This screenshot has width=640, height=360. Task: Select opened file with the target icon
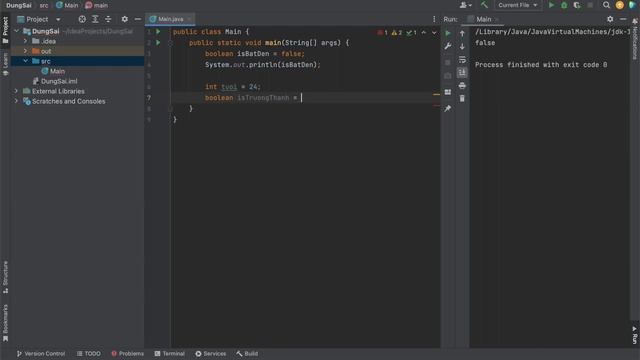(x=82, y=19)
